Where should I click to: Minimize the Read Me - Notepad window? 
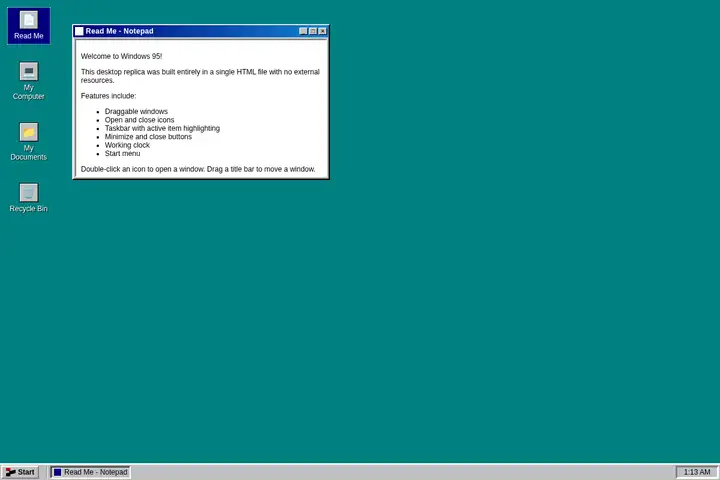[303, 31]
